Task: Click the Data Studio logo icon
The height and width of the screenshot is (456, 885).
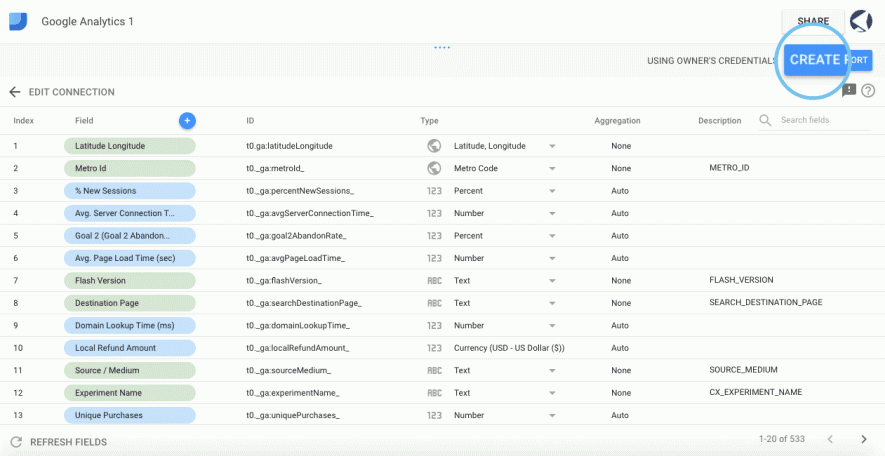Action: pyautogui.click(x=17, y=21)
